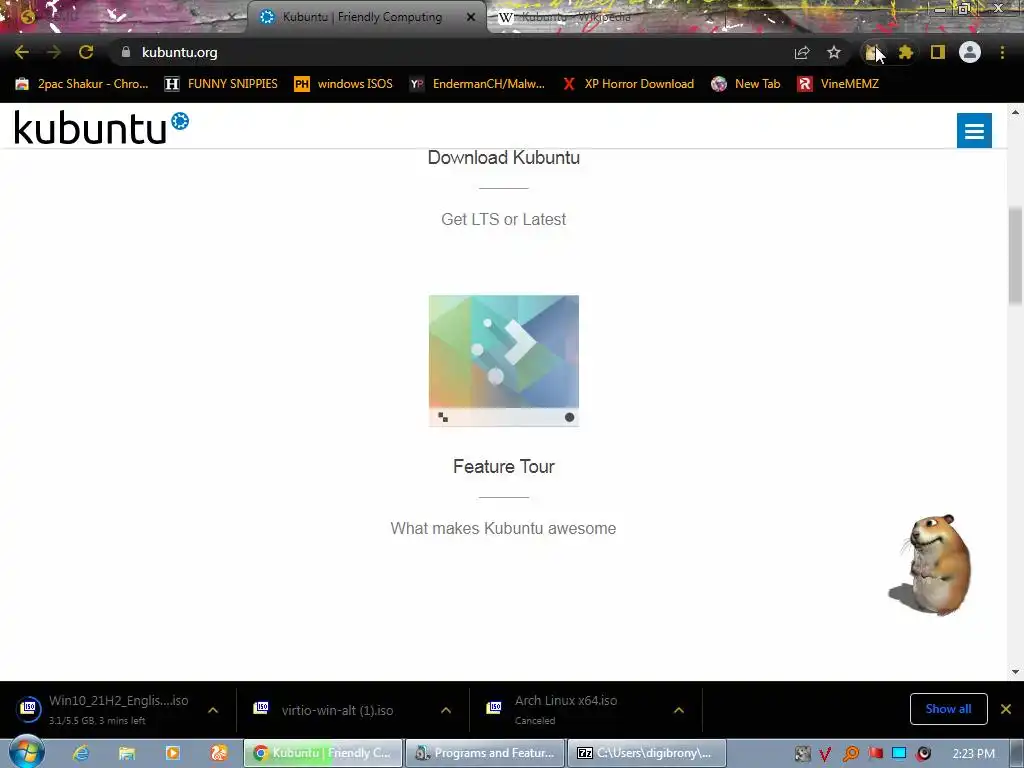This screenshot has width=1024, height=768.
Task: Open the windows ISOS bookmark
Action: (344, 84)
